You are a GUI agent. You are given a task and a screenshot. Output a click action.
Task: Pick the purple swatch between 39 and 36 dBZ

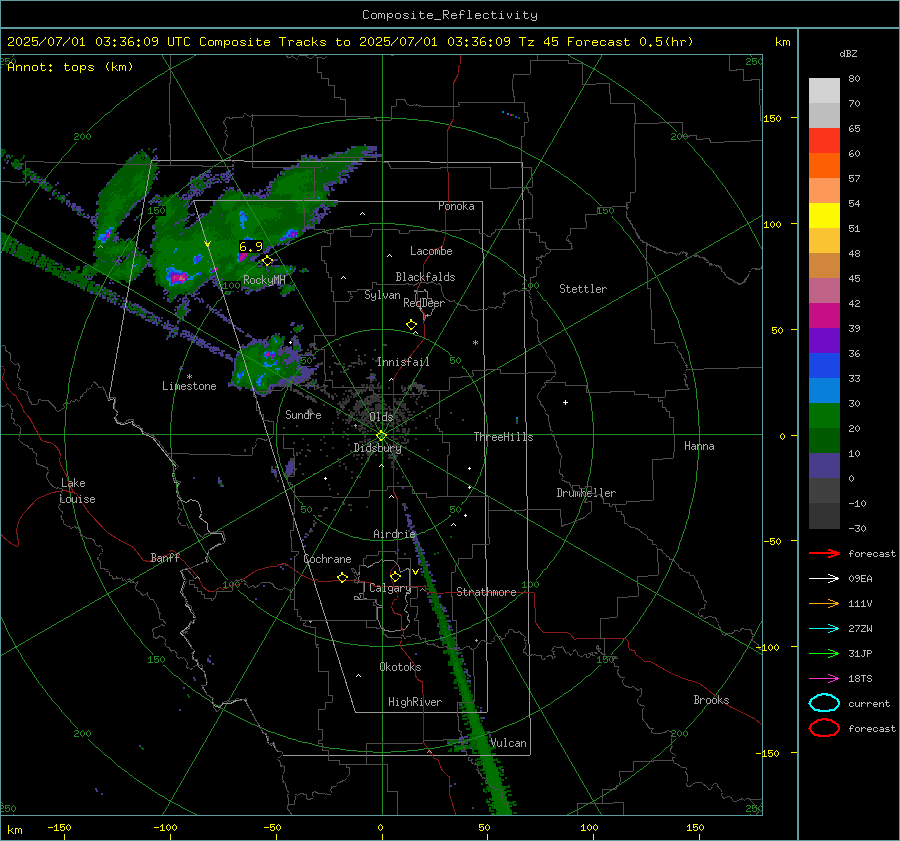(x=824, y=341)
